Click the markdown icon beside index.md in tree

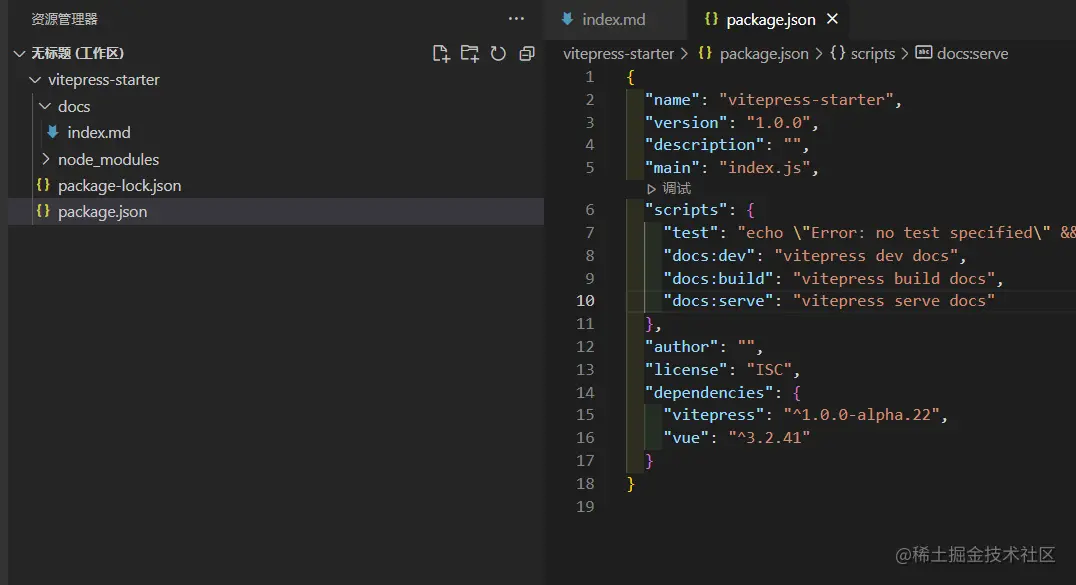click(x=53, y=132)
